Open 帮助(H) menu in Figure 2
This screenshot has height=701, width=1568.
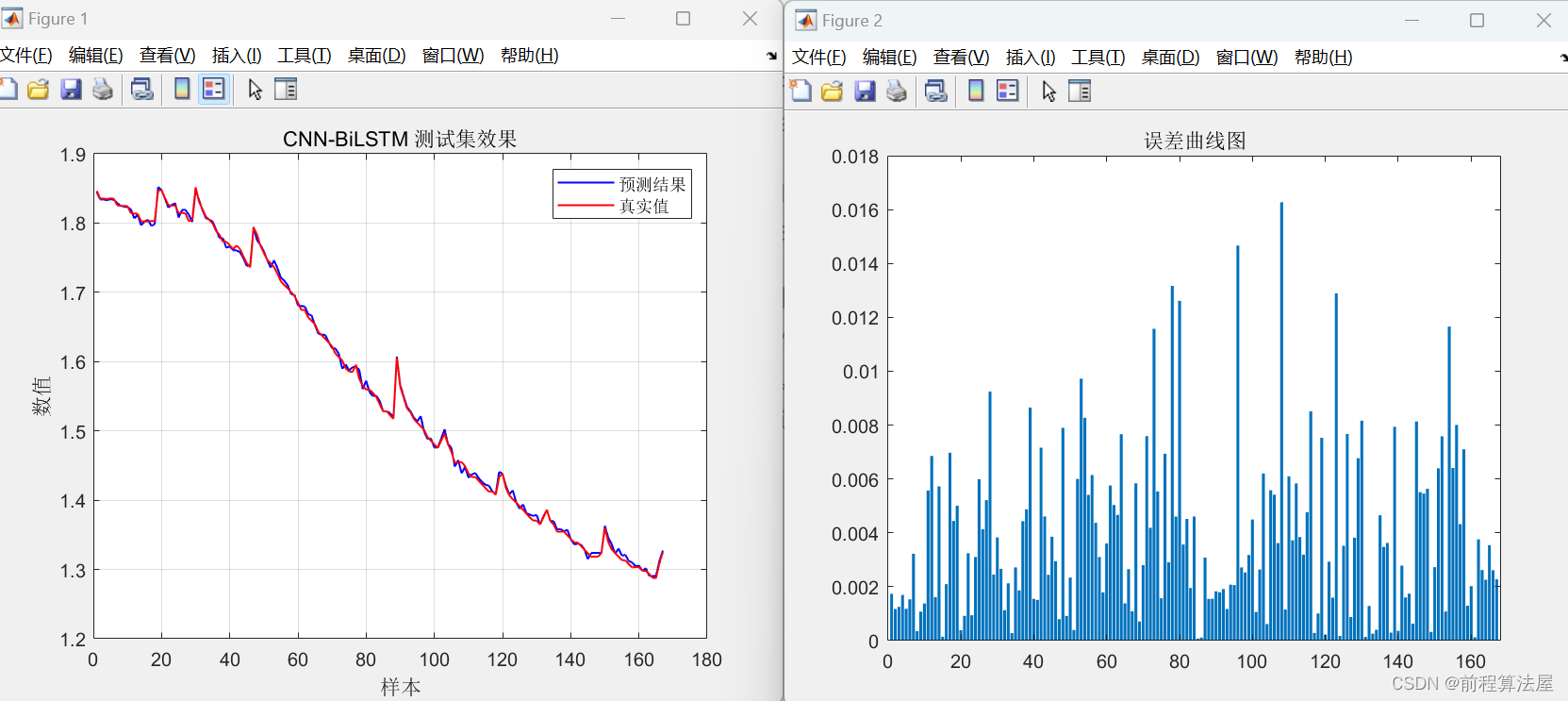tap(1324, 58)
